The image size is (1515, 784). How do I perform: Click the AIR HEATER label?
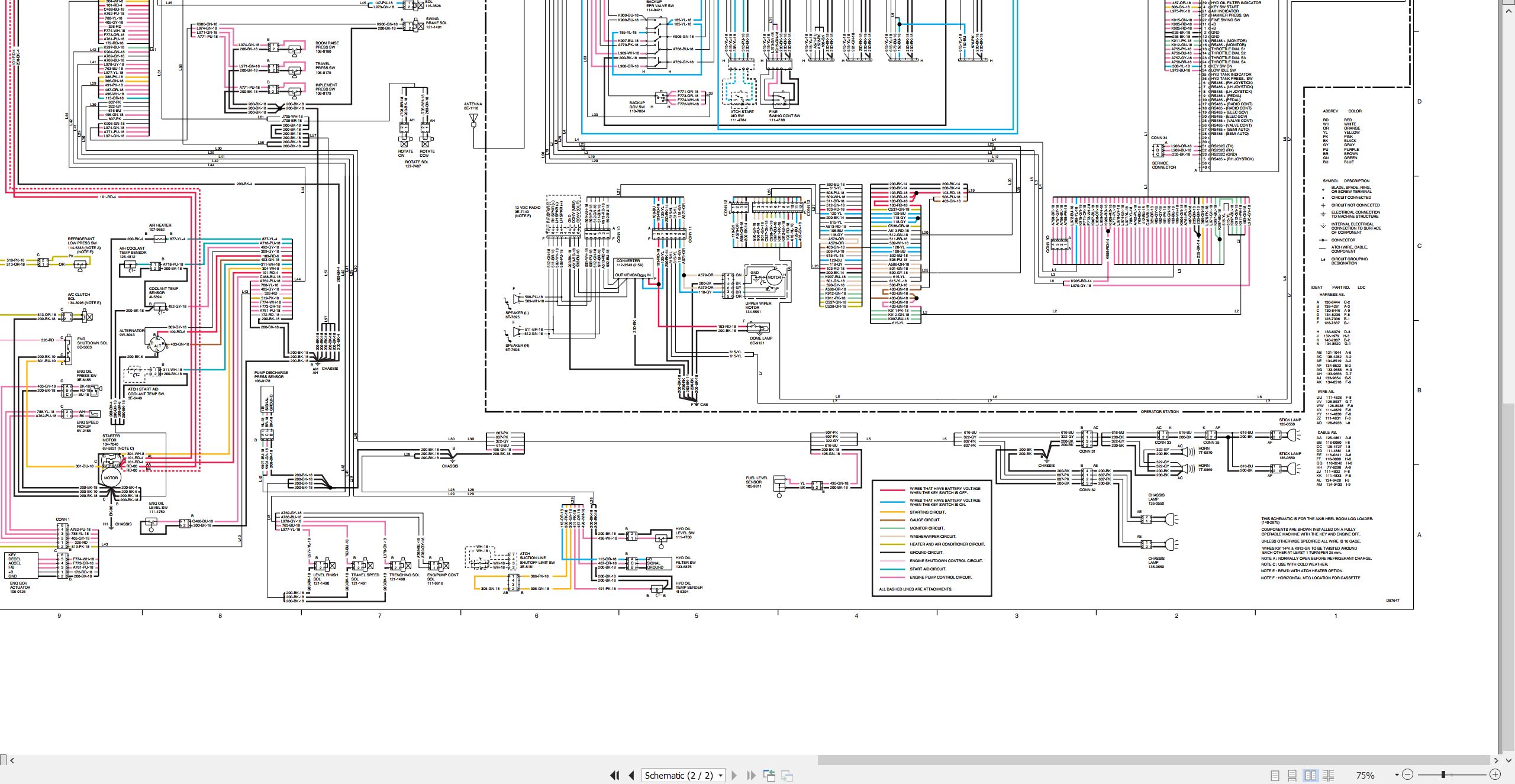[160, 225]
